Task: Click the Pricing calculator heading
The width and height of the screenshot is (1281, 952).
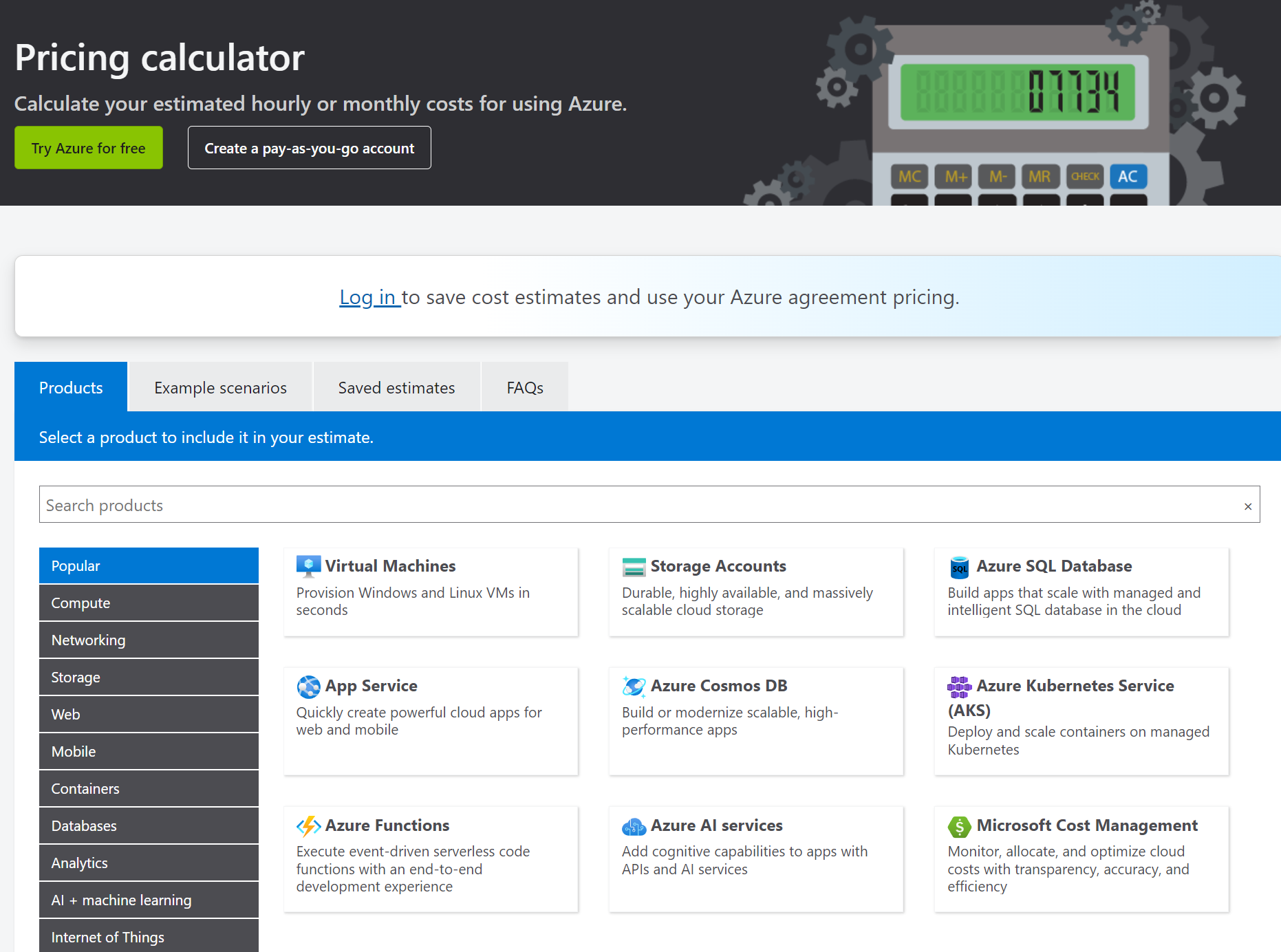Action: (160, 58)
